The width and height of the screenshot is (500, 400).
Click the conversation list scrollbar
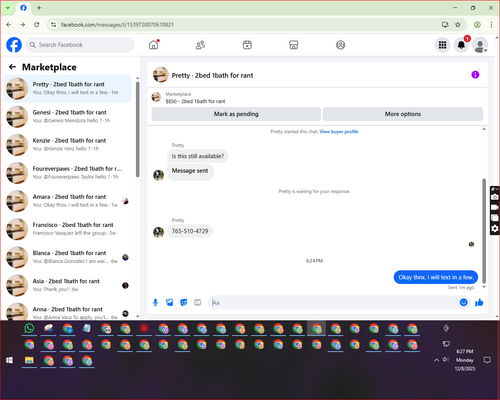137,130
